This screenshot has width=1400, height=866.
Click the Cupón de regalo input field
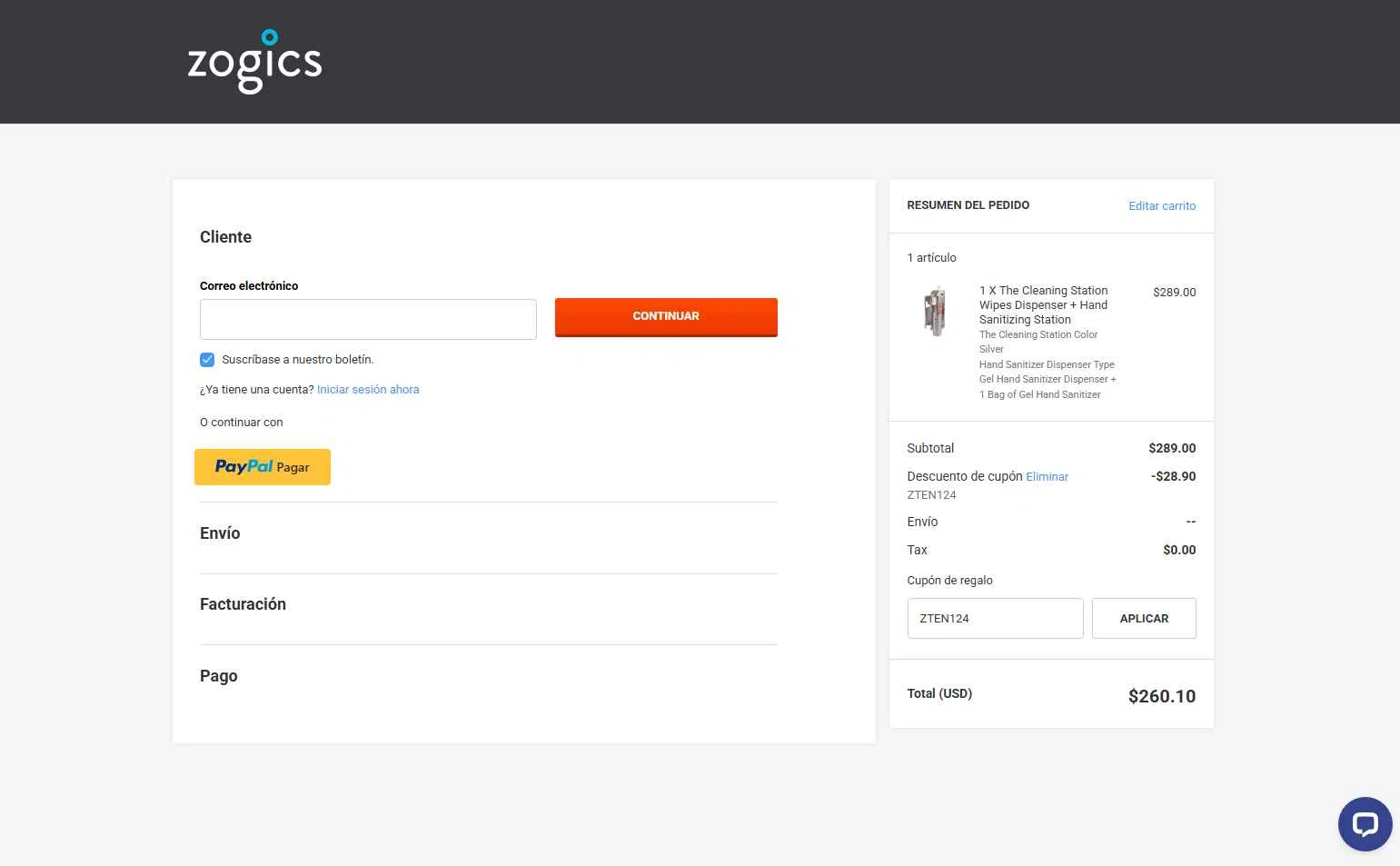pyautogui.click(x=995, y=618)
